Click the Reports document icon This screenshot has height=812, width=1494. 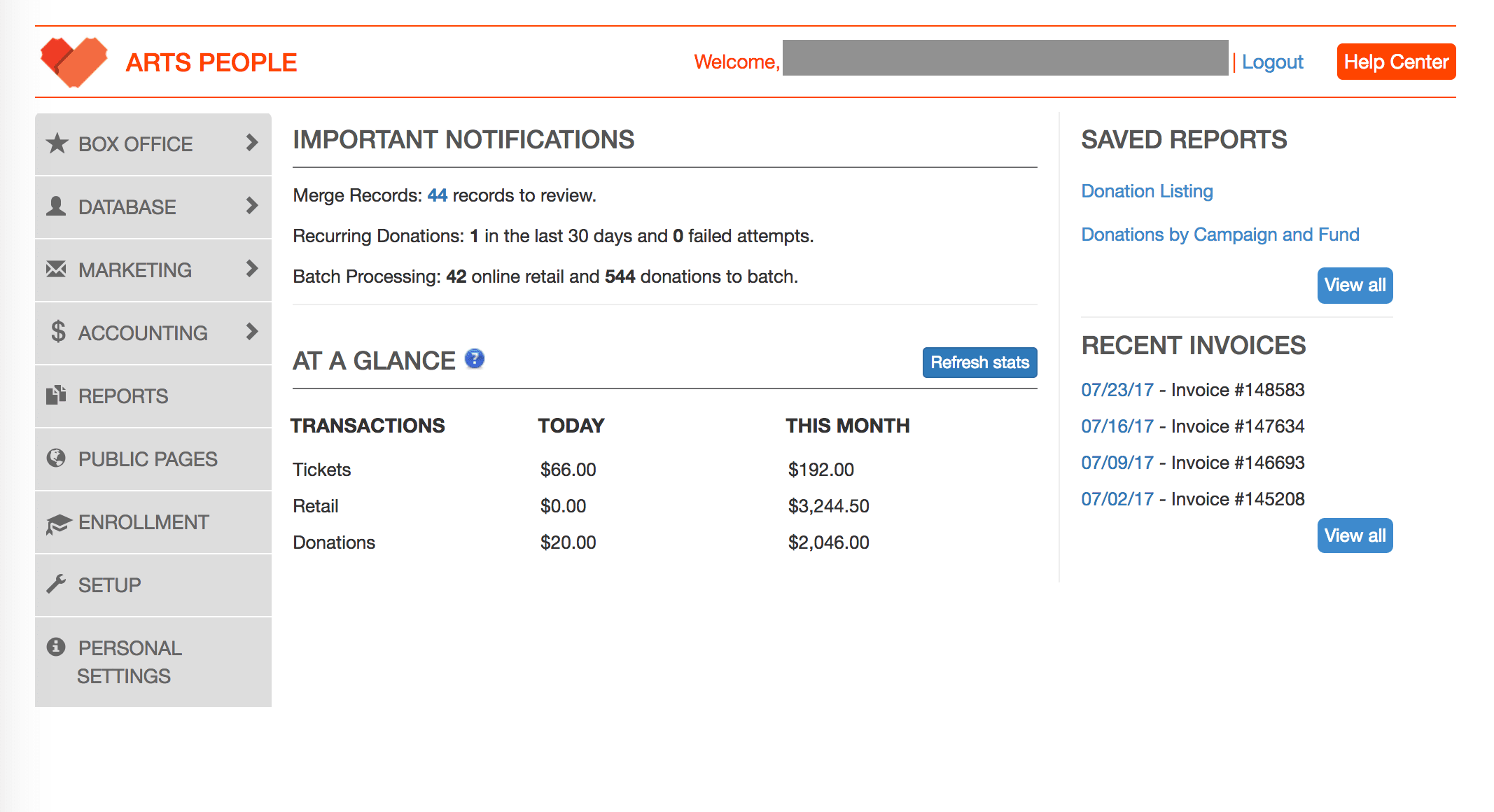56,395
